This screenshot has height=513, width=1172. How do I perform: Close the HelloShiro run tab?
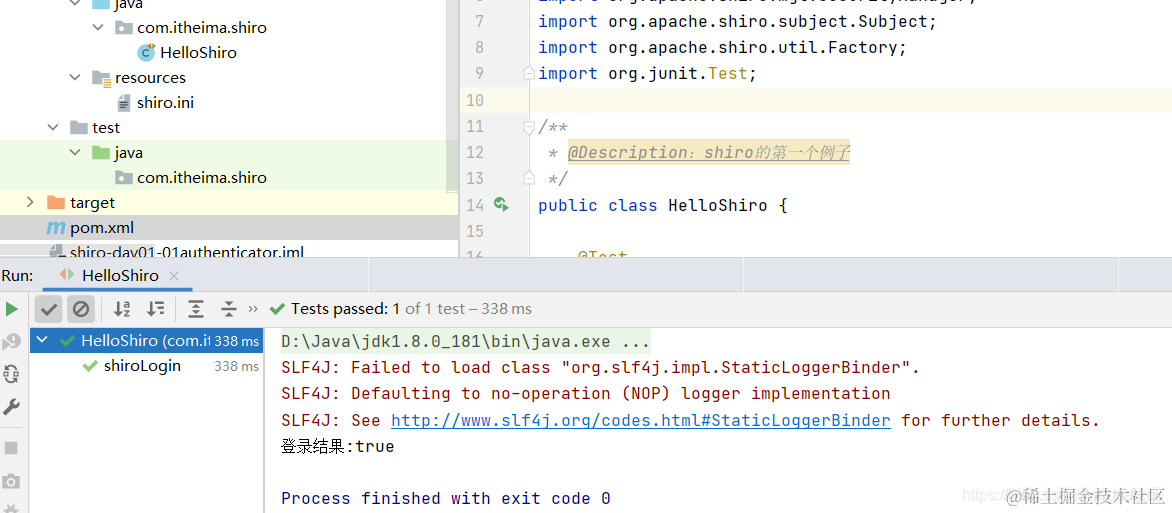tap(174, 276)
